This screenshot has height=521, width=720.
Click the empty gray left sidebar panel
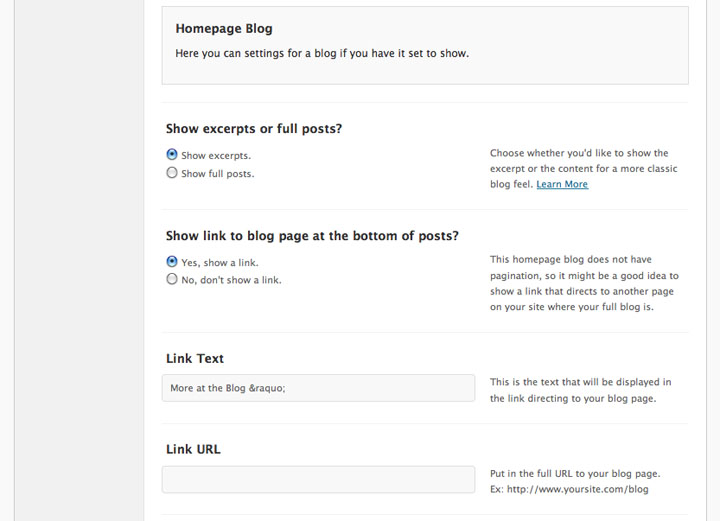pos(79,260)
